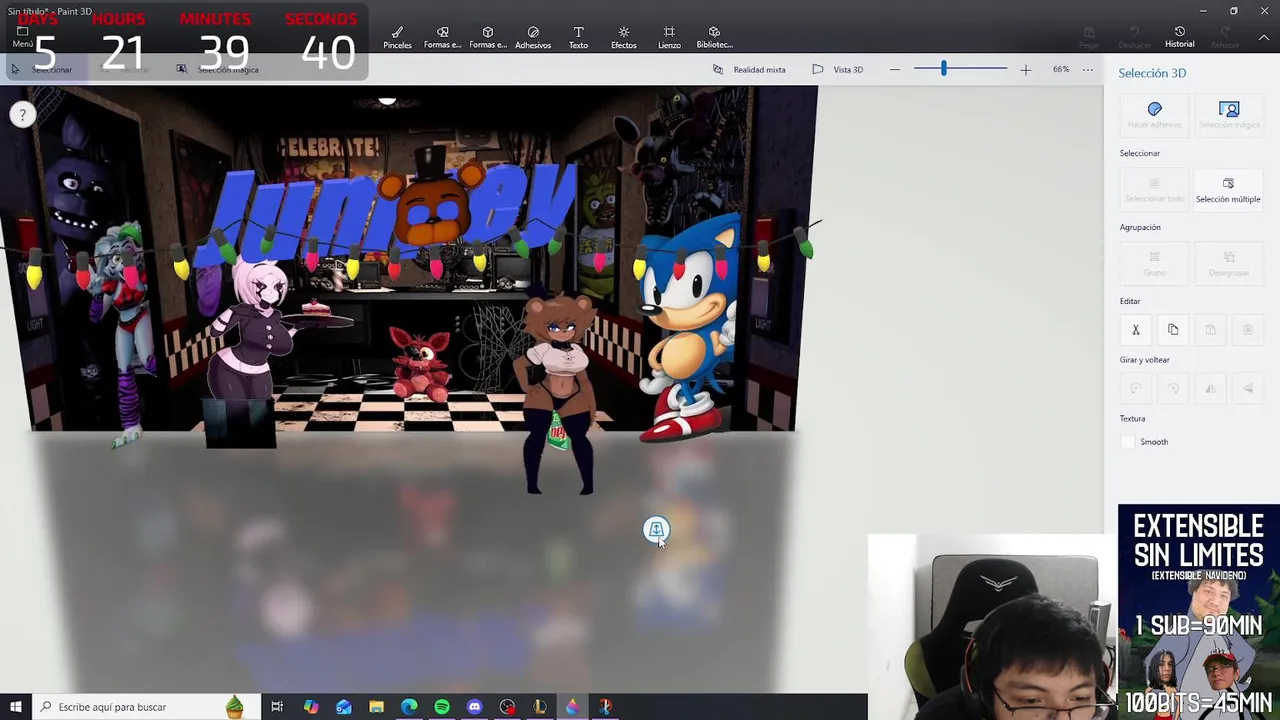Toggle Vista 3D view
This screenshot has width=1280, height=720.
[838, 69]
